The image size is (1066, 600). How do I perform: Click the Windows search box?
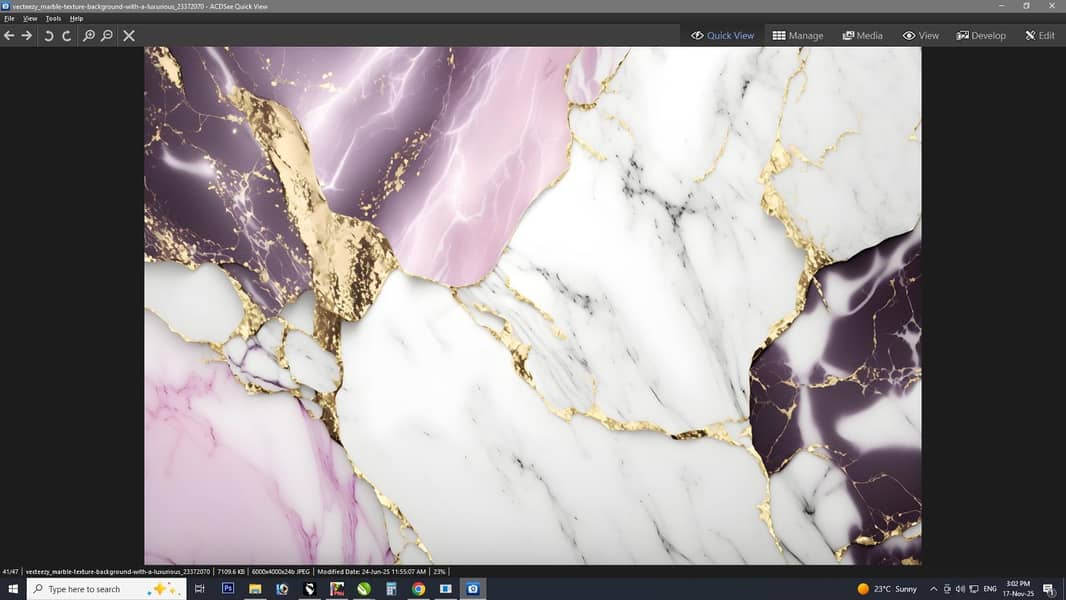[x=107, y=589]
